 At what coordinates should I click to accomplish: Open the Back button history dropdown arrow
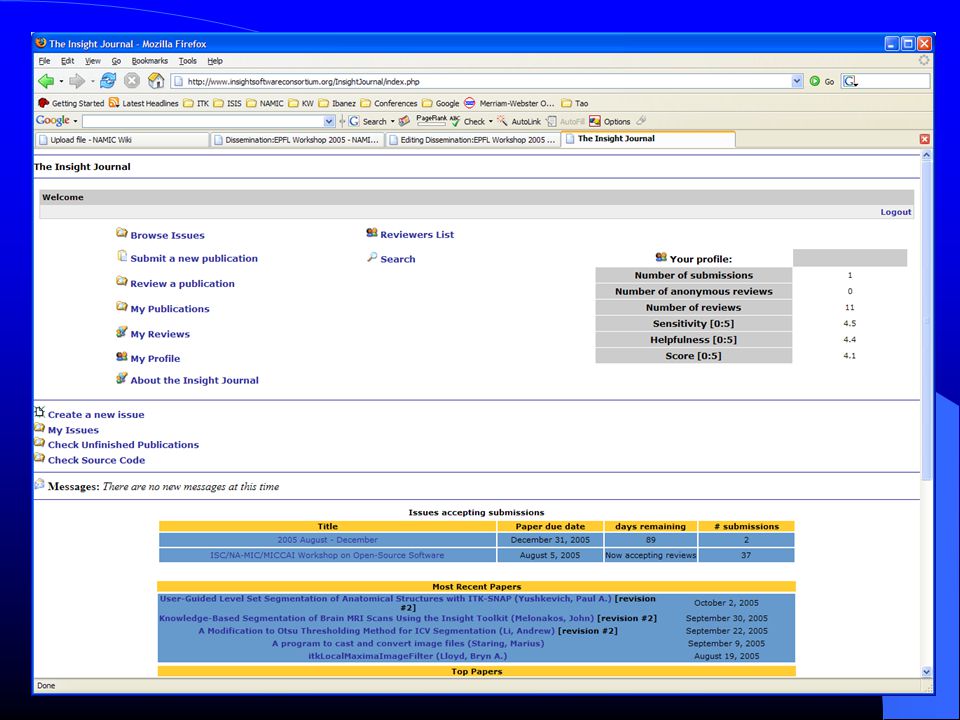61,81
